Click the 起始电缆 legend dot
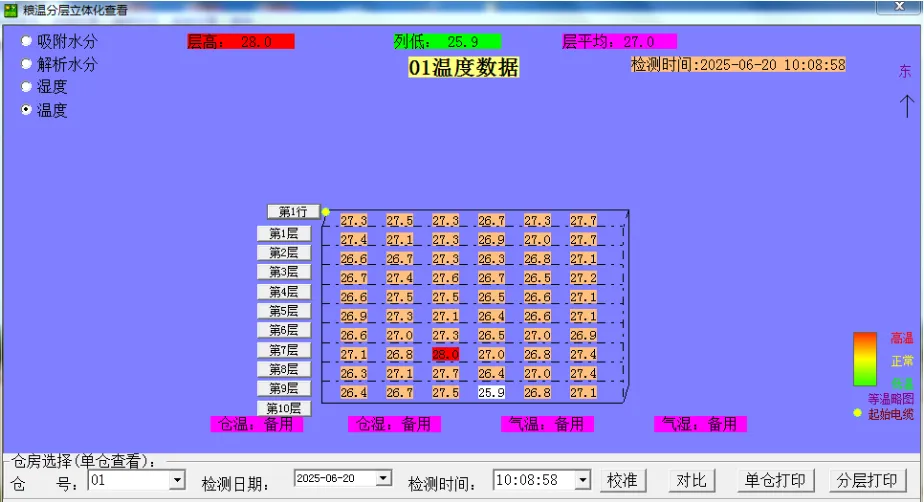Screen dimensions: 924x502 [x=857, y=413]
